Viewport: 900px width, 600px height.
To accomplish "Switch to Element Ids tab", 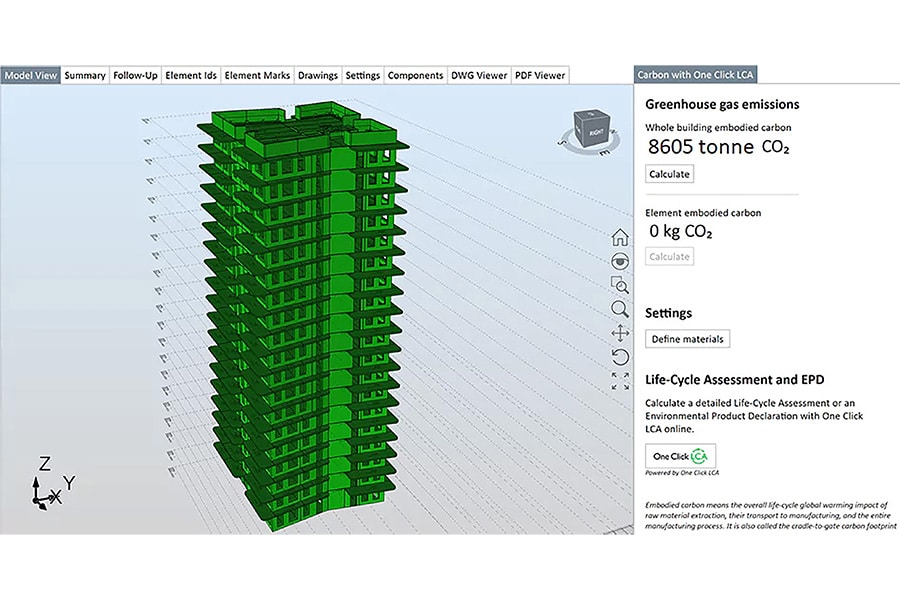I will pos(191,75).
